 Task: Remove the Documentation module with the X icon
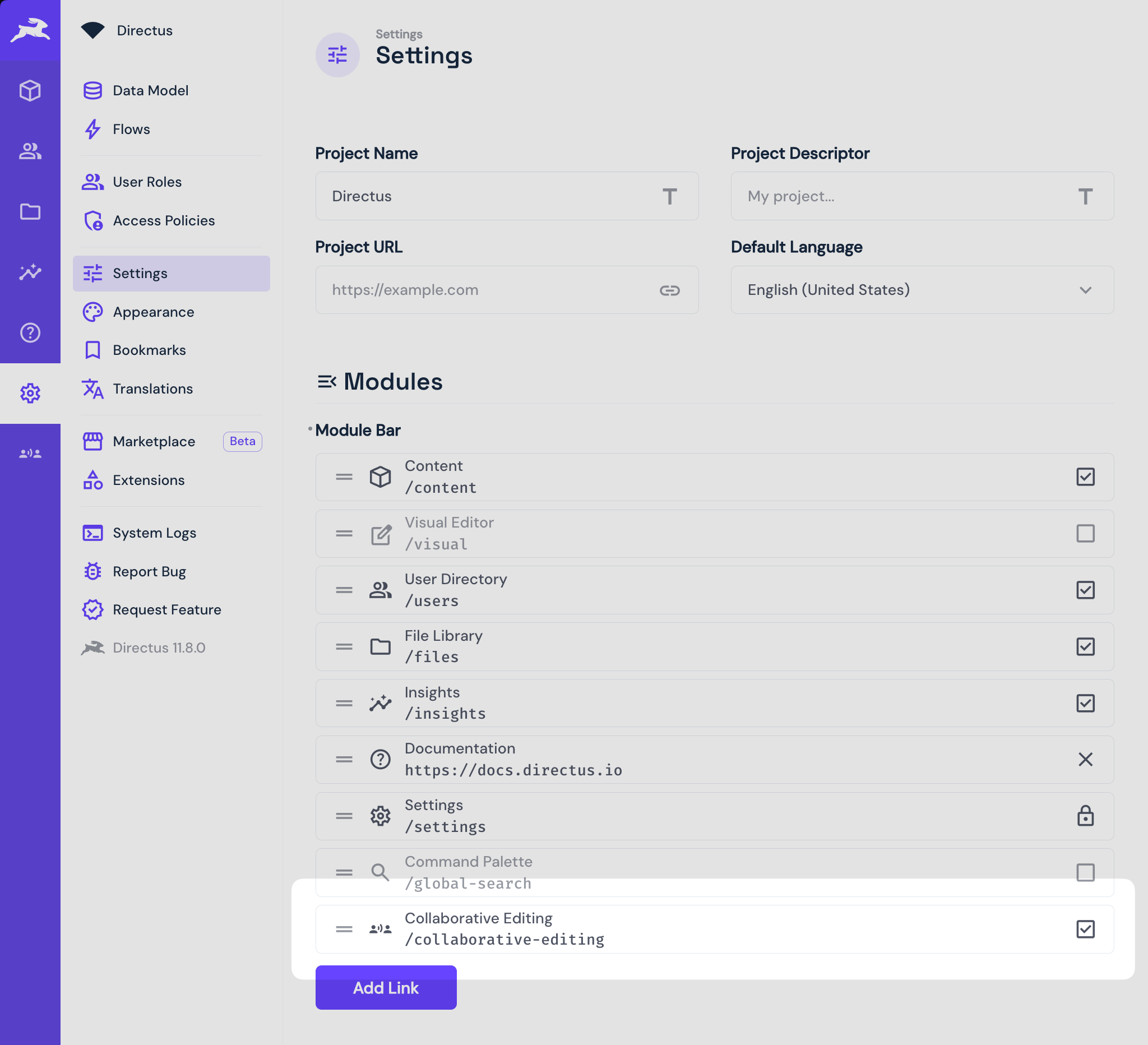point(1085,760)
